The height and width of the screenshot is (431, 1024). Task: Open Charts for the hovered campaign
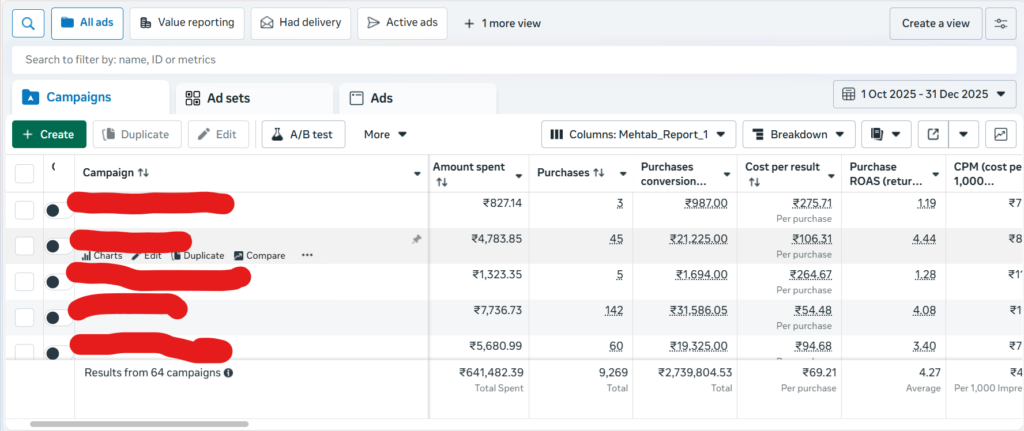click(102, 255)
